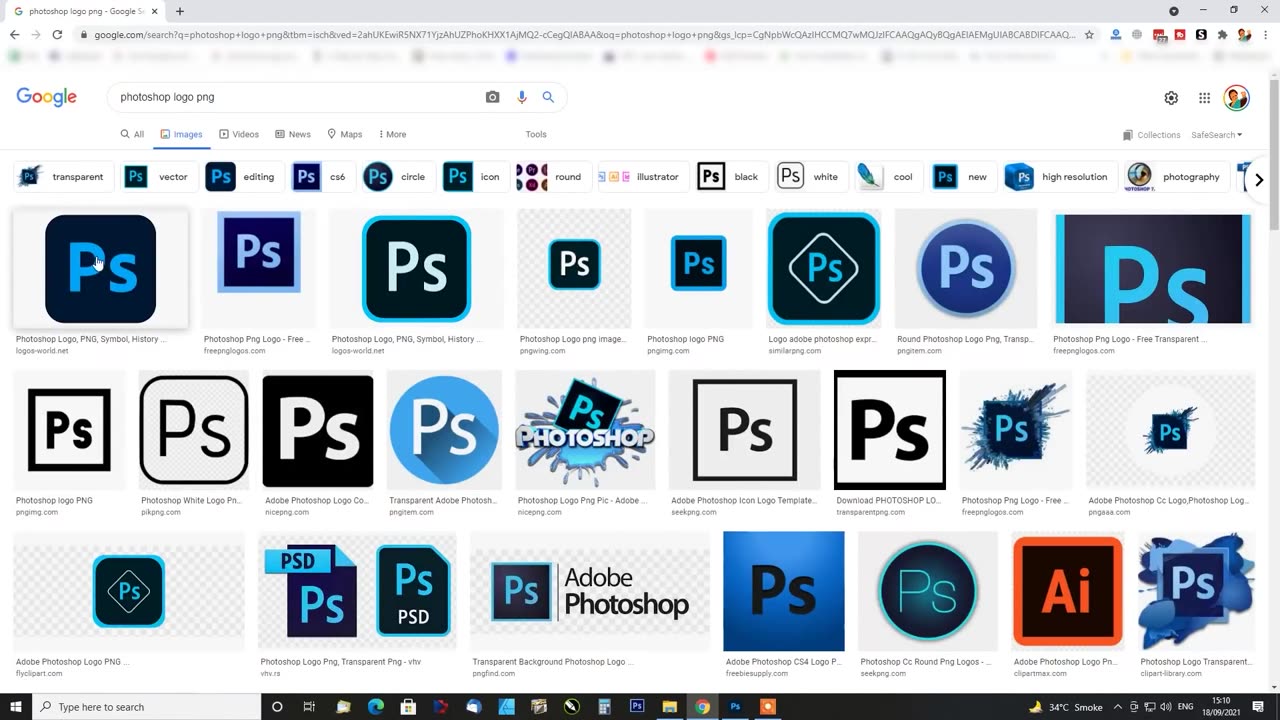
Task: Open Chrome extensions puzzle icon
Action: point(1222,35)
